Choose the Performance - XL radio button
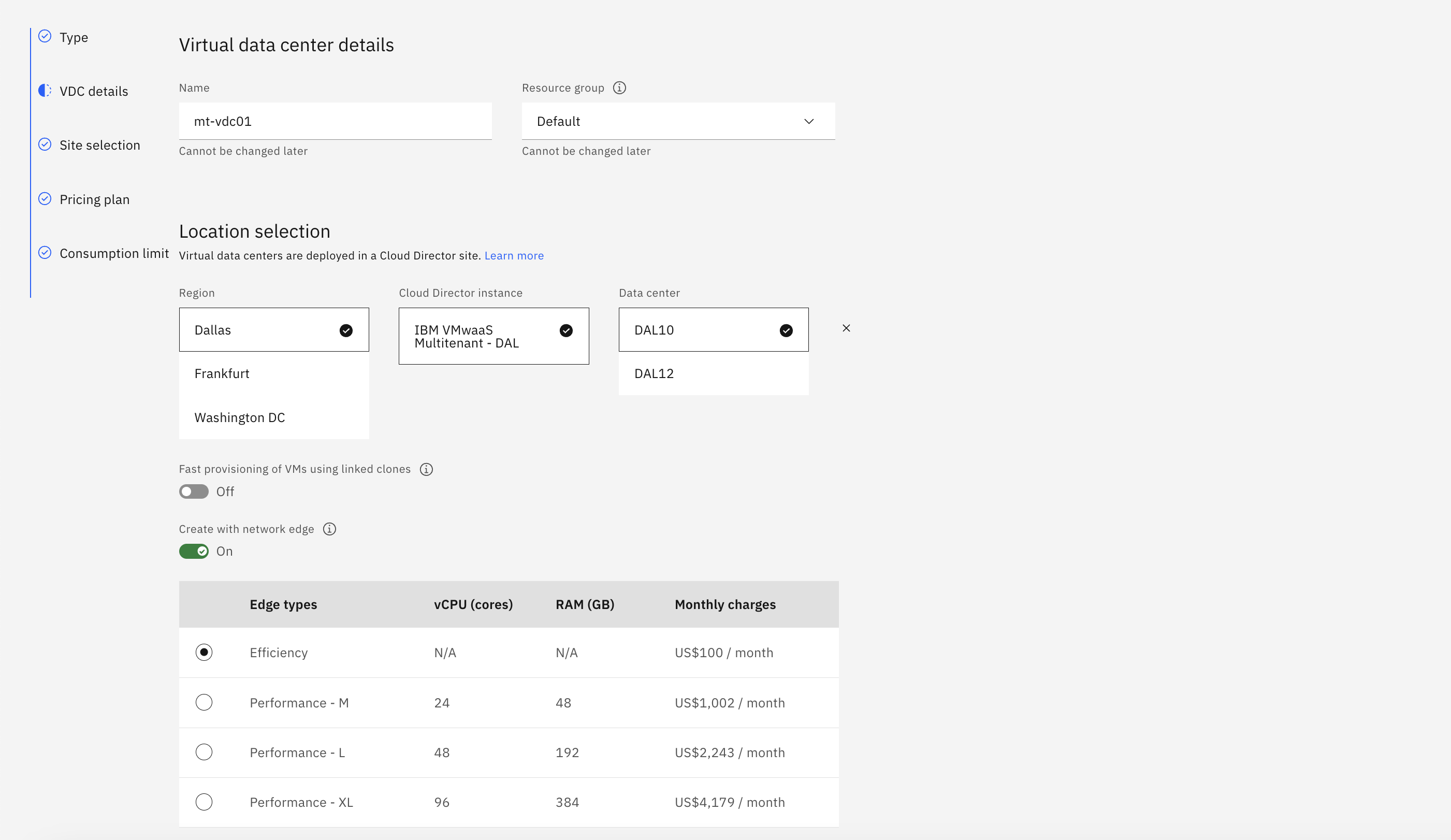This screenshot has height=840, width=1451. (204, 802)
